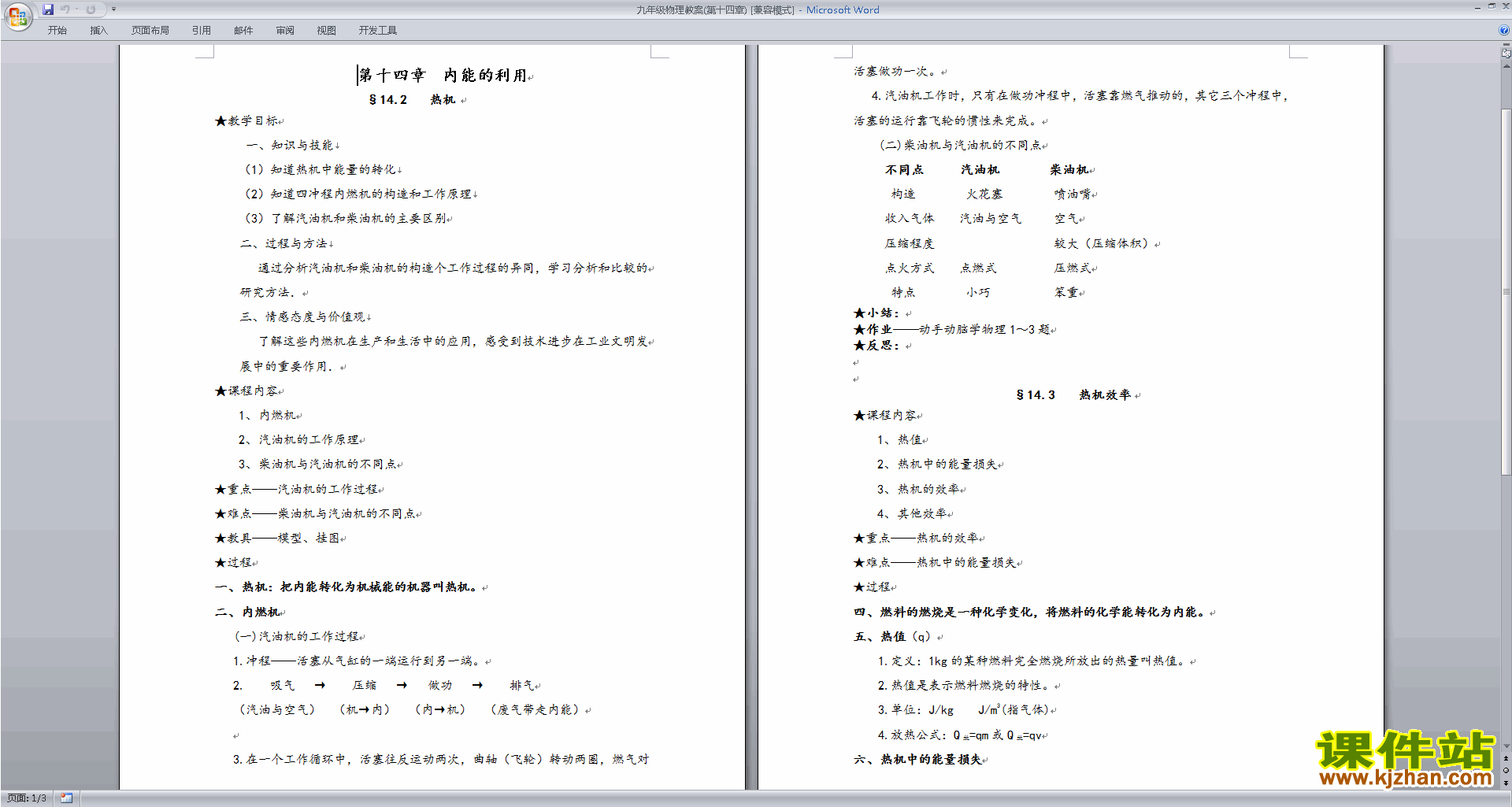Click the table header 柴油机
Image resolution: width=1512 pixels, height=807 pixels.
pyautogui.click(x=1069, y=169)
